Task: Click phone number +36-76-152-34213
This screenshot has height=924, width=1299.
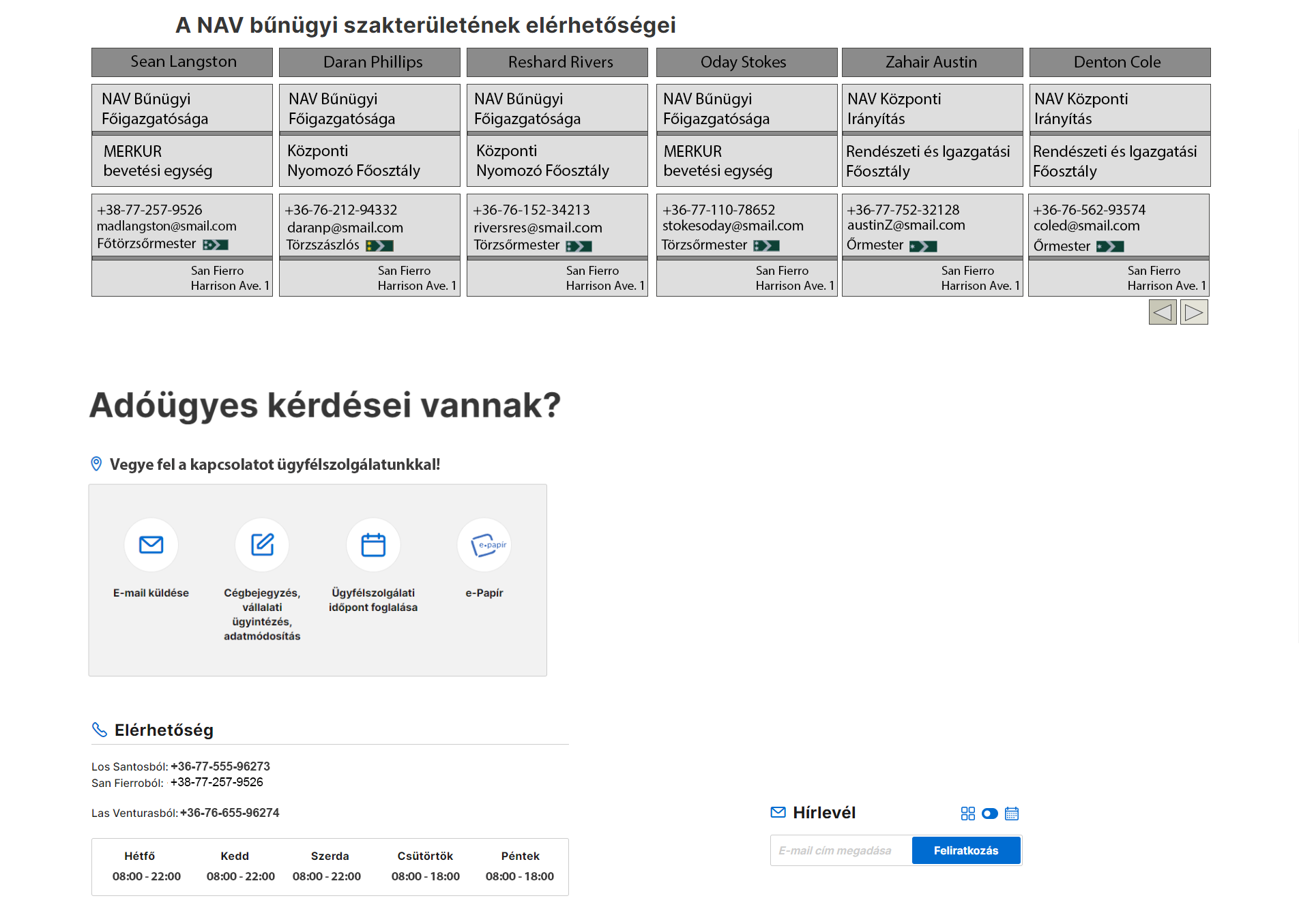Action: click(x=531, y=210)
